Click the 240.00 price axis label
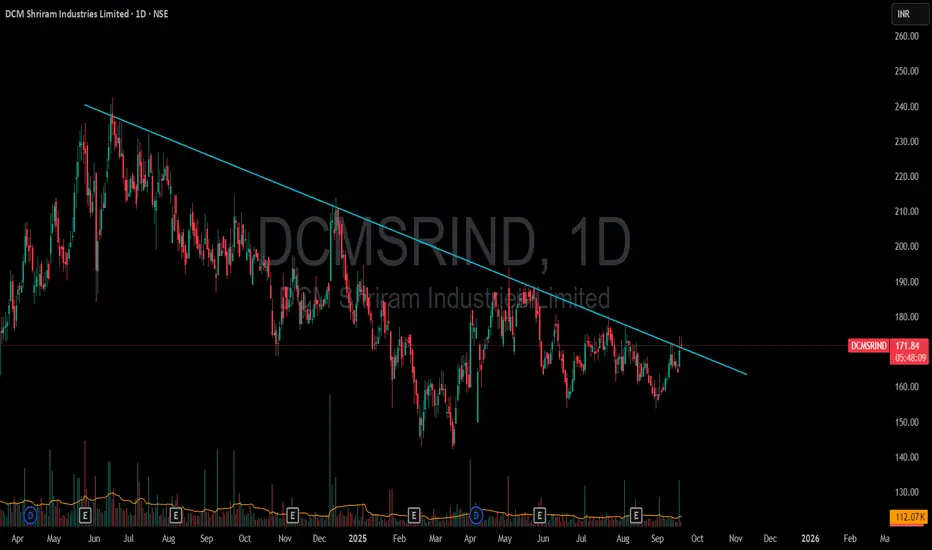The image size is (932, 550). point(906,106)
